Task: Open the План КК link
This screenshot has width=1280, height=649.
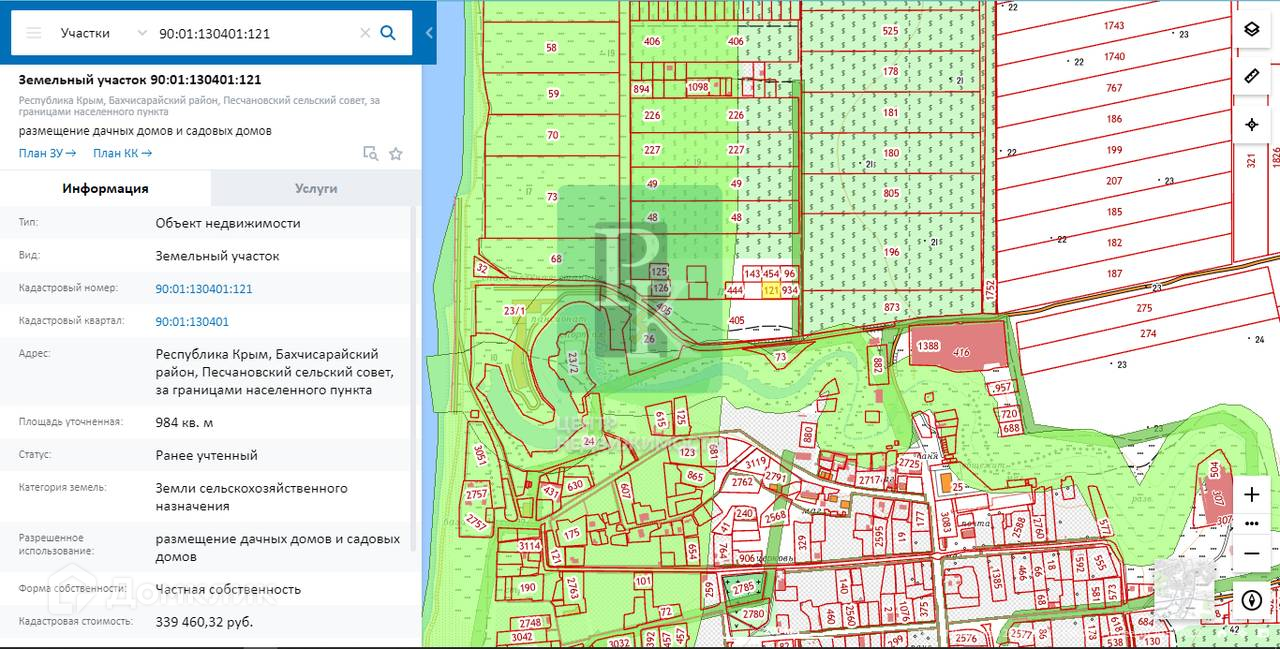Action: pyautogui.click(x=122, y=153)
